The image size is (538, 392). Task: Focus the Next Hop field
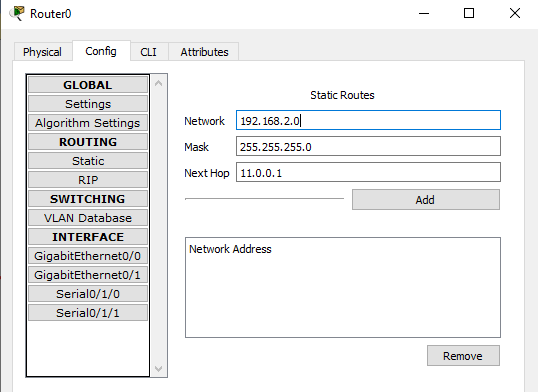(x=368, y=172)
